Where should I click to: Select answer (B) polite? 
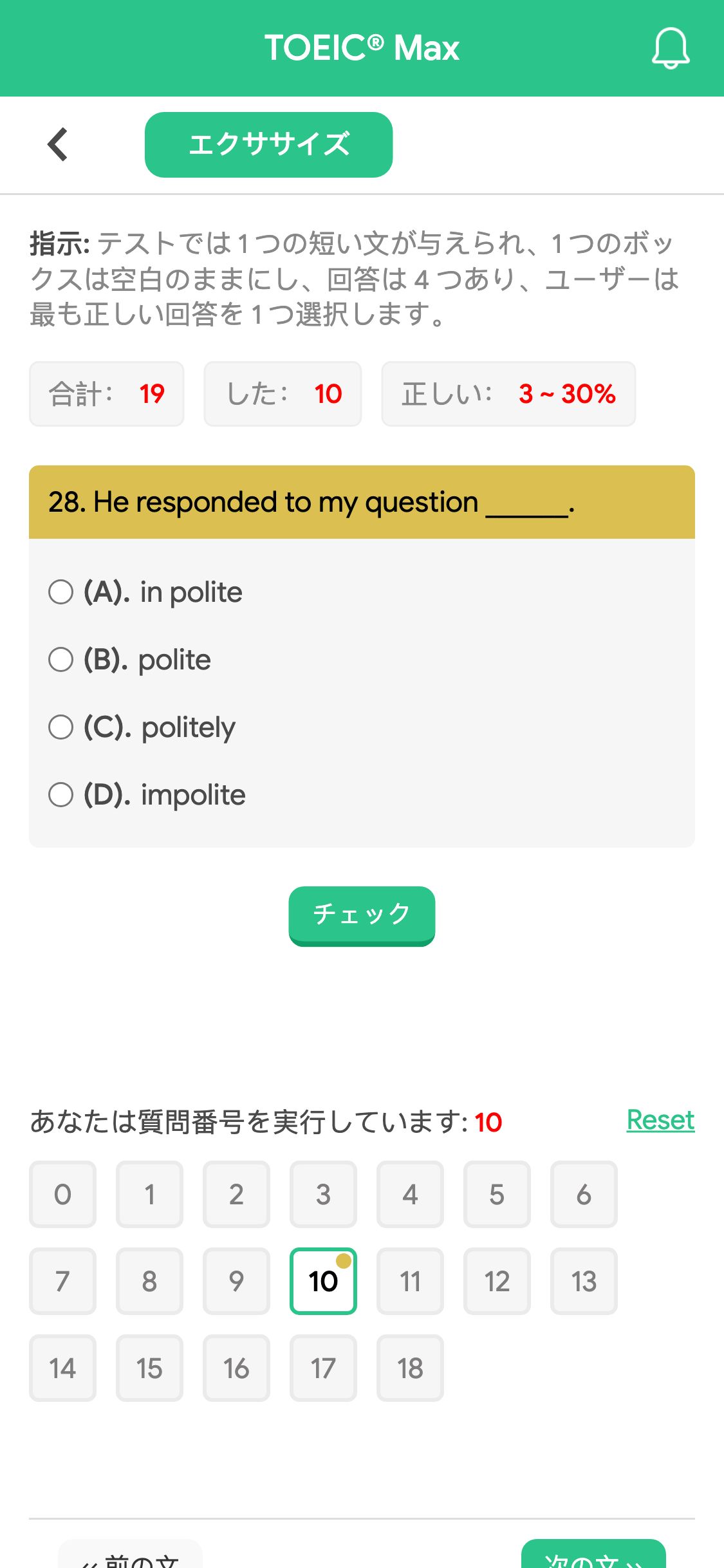click(130, 660)
